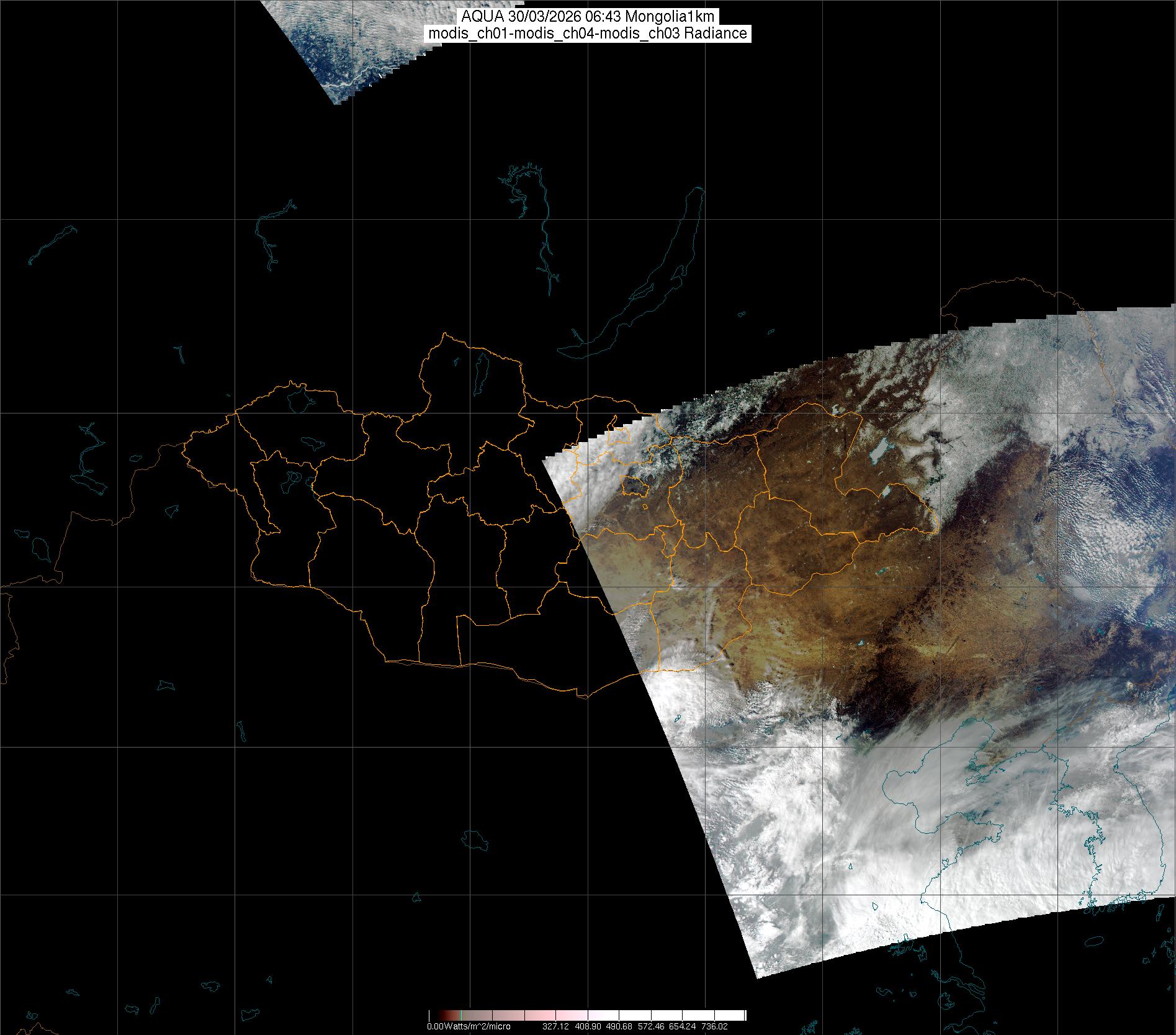Click the 736.02 label on the scale

pos(714,1027)
